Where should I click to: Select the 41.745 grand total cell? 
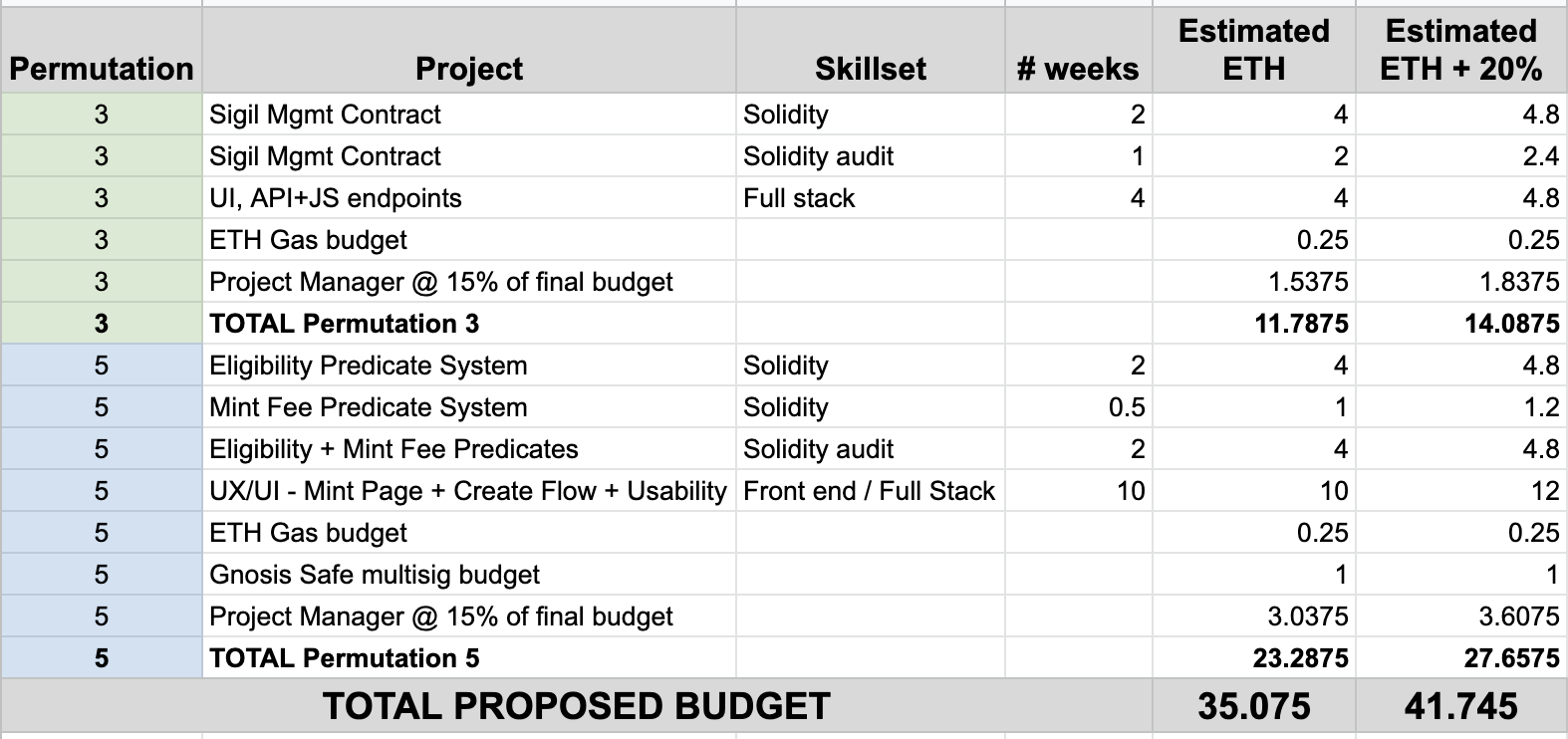coord(1460,706)
